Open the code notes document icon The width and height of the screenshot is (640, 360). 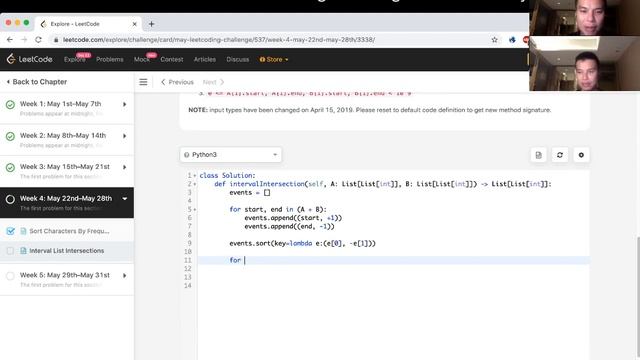click(x=538, y=155)
